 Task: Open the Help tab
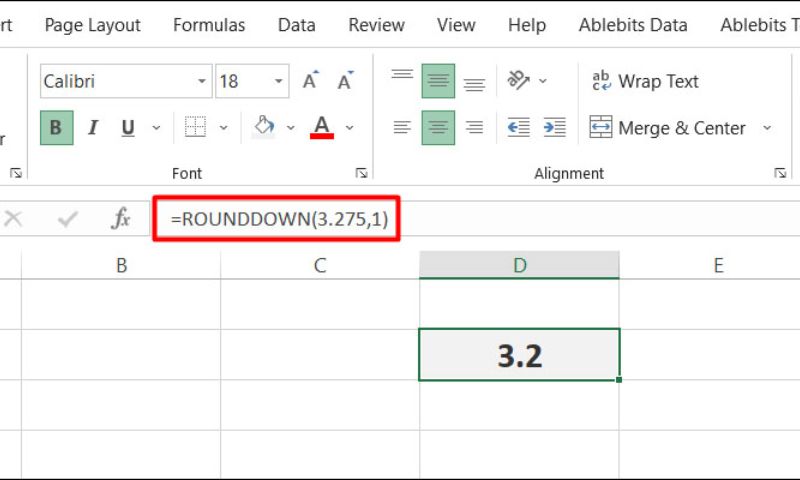527,25
